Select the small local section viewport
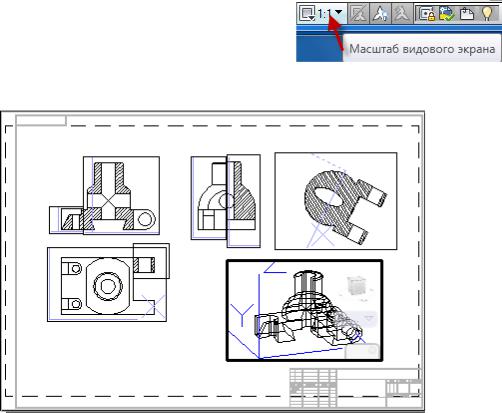502x413 pixels. pos(151,261)
